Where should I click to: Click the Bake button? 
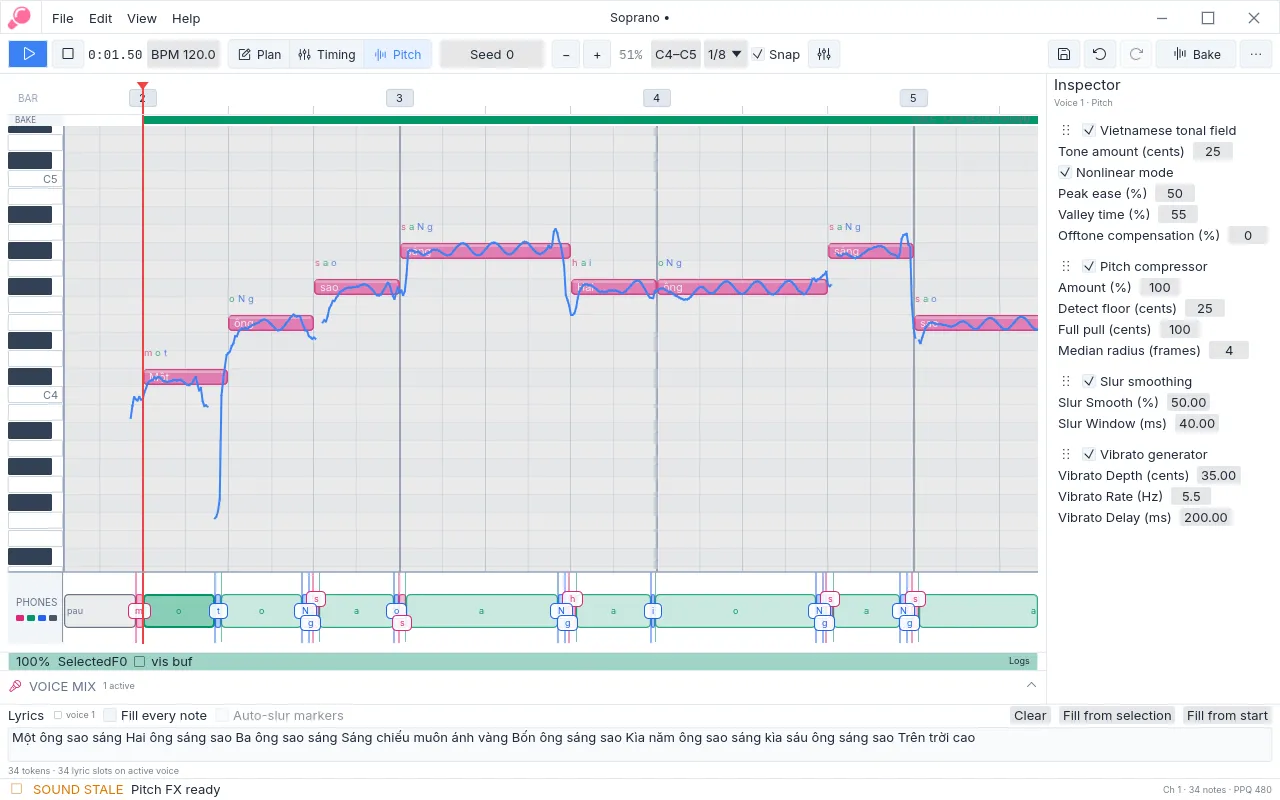point(1196,54)
